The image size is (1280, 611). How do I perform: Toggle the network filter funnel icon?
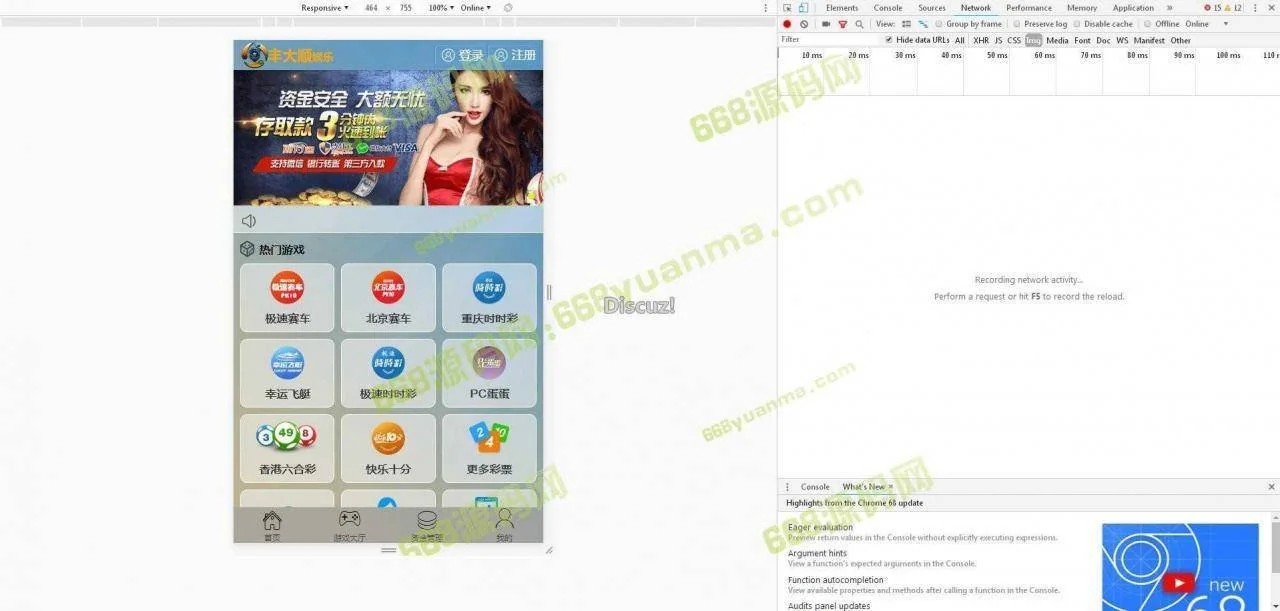coord(843,24)
